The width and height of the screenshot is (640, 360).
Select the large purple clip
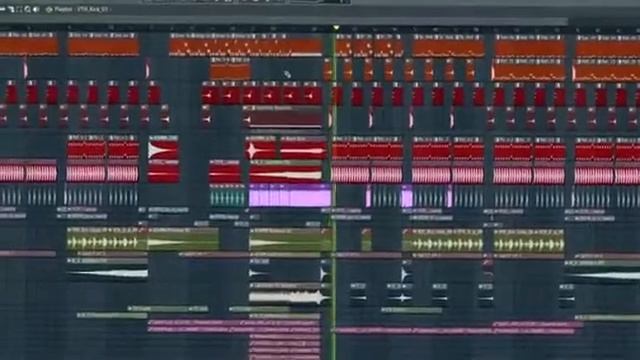coord(290,195)
